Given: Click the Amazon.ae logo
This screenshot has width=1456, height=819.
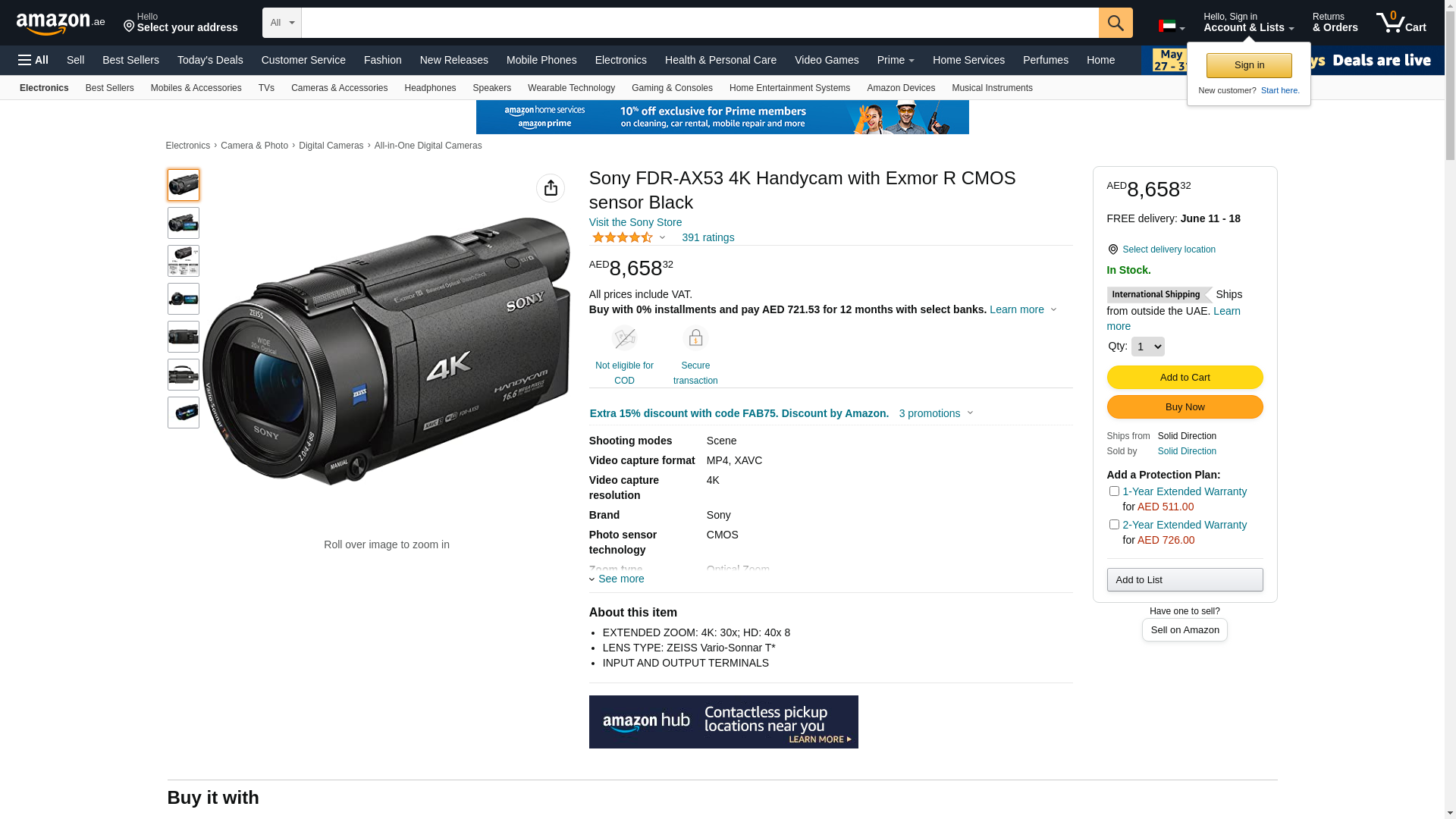Looking at the screenshot, I should (x=61, y=24).
